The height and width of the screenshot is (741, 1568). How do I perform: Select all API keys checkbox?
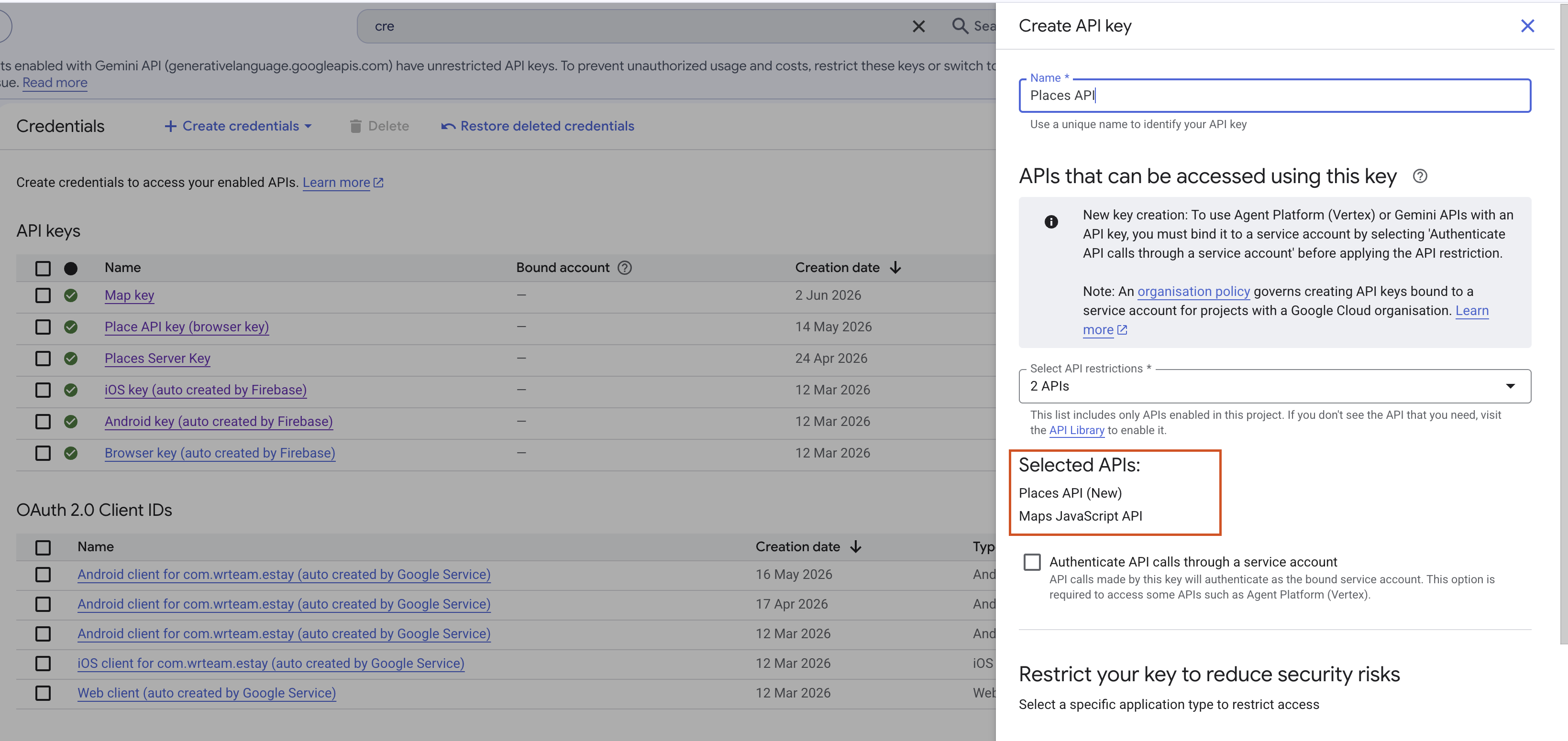(x=43, y=268)
